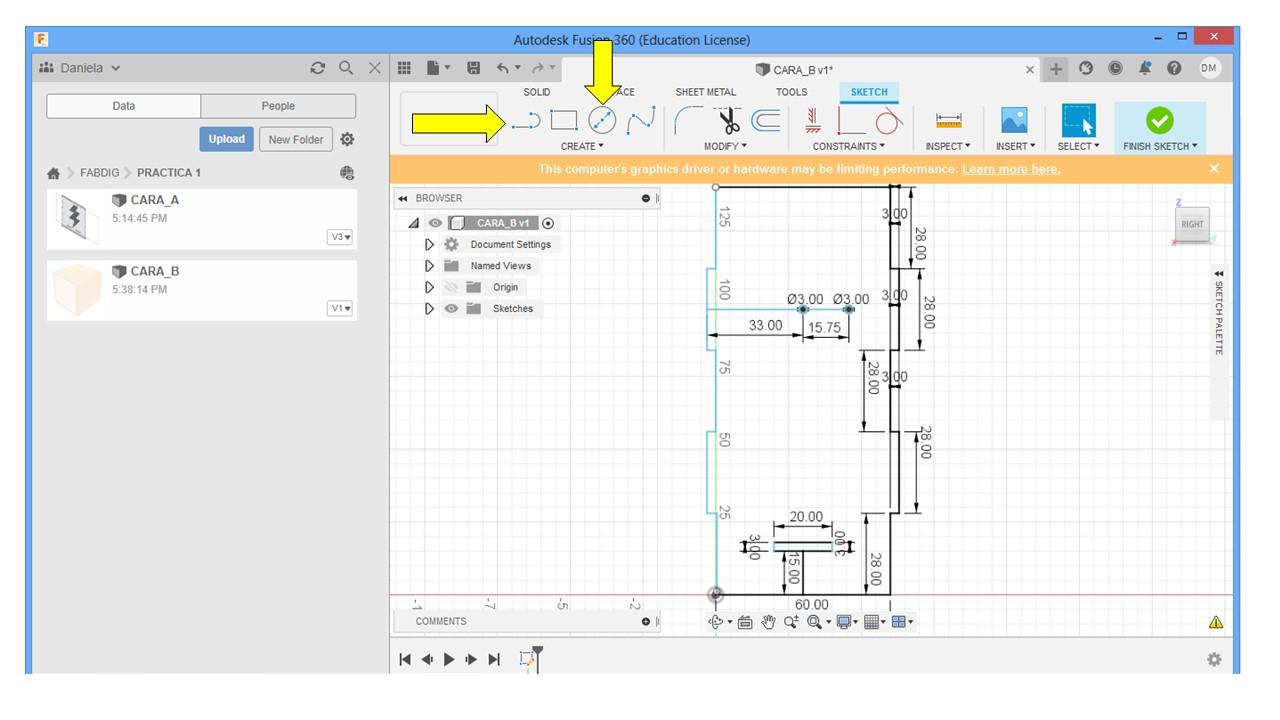Expand the Named Views node

[x=431, y=266]
